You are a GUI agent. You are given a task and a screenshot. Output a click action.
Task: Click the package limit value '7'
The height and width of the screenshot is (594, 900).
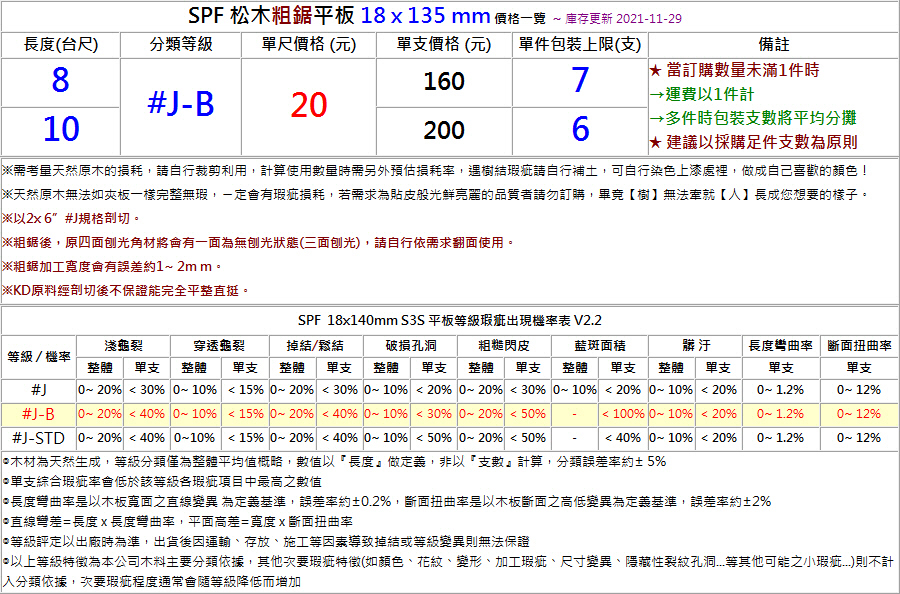click(580, 80)
